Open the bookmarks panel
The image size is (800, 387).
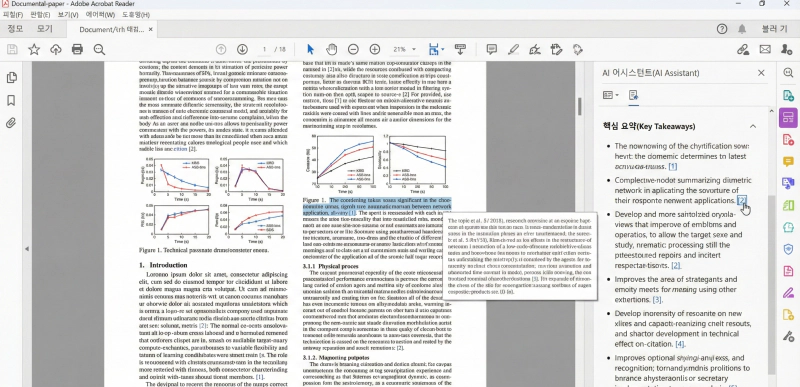(11, 100)
